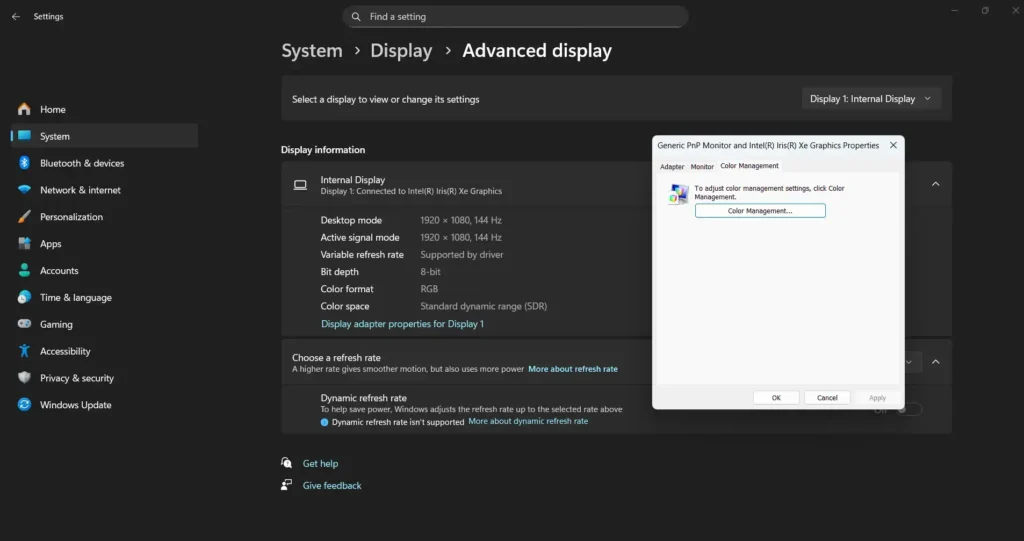Open Accessibility icon in sidebar
1024x541 pixels.
coord(24,351)
